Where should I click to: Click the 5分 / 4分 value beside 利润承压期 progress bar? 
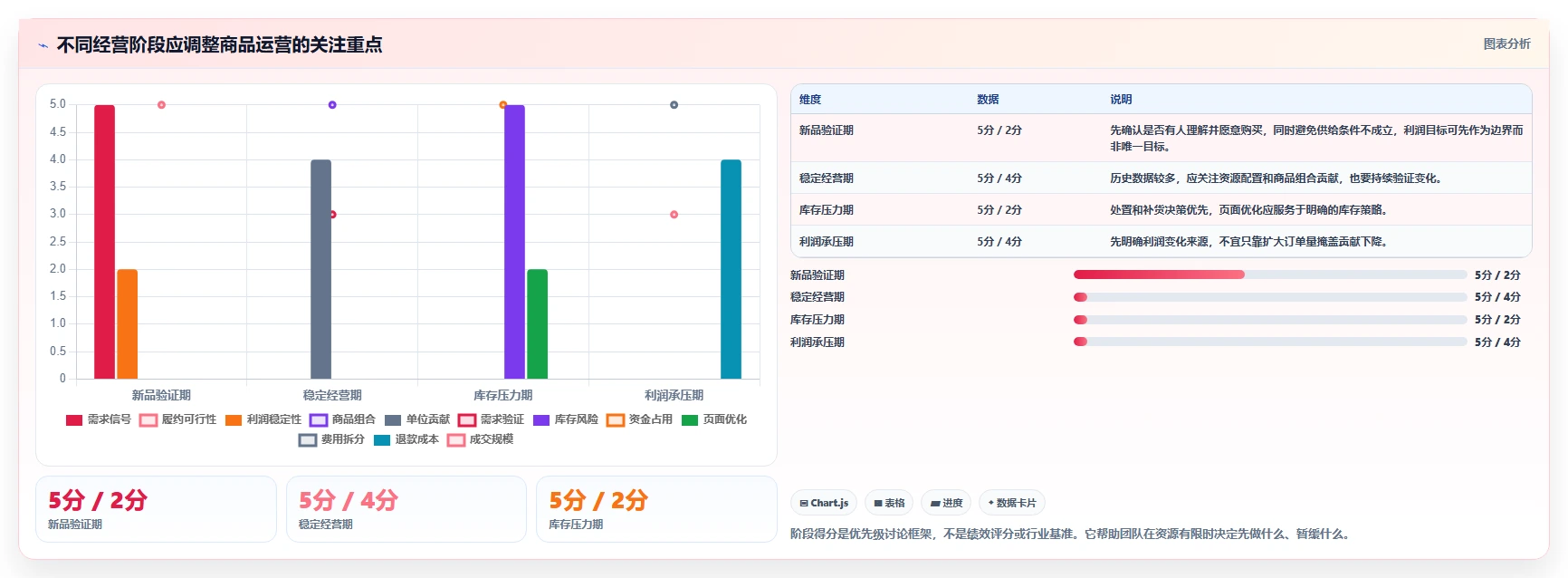(x=1497, y=342)
